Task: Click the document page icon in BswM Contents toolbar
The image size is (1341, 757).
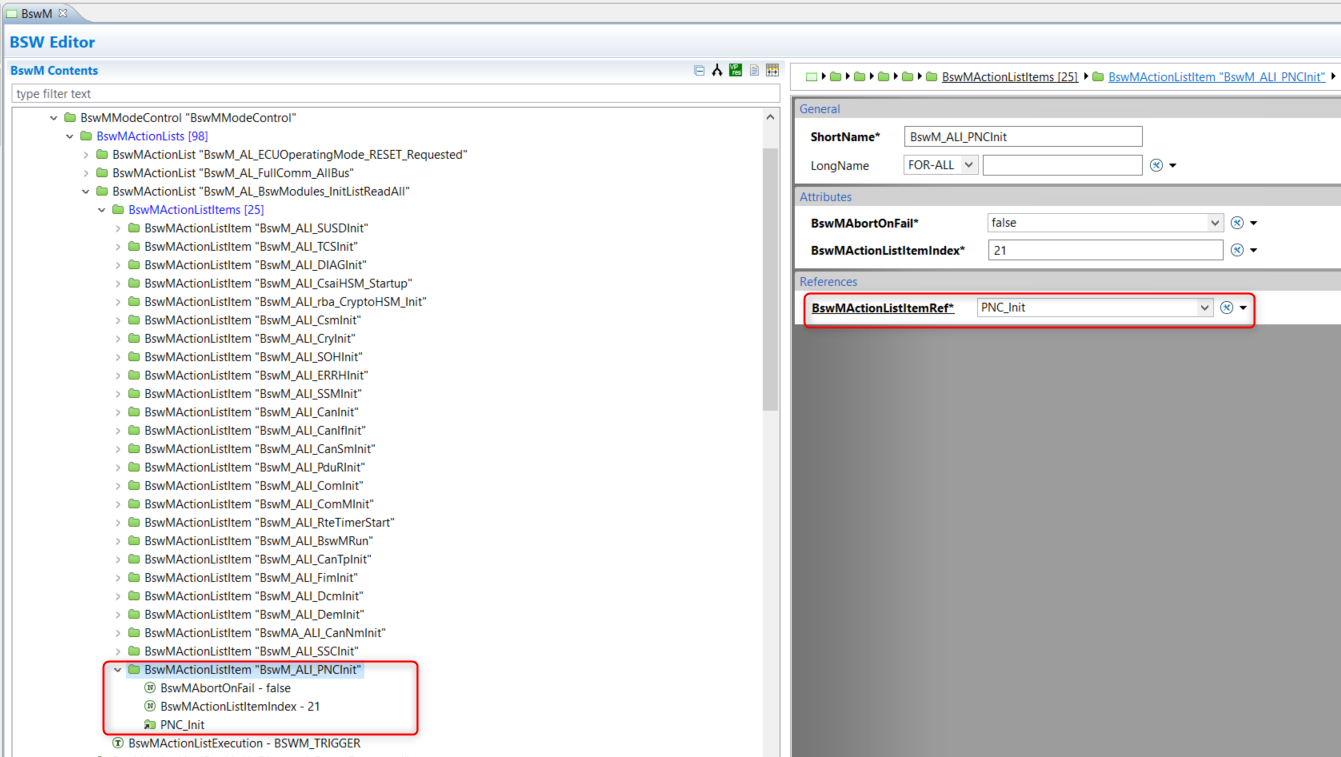Action: click(x=754, y=71)
